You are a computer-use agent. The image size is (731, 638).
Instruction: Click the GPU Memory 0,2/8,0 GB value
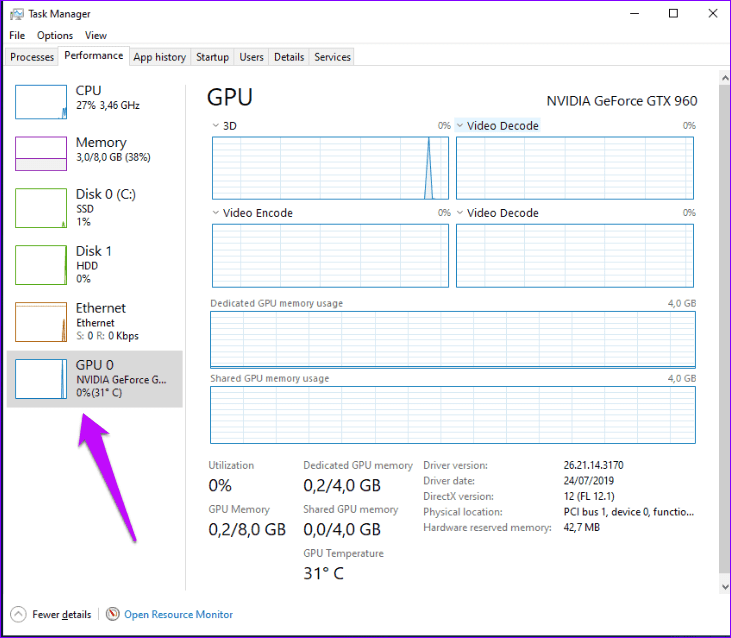(247, 529)
